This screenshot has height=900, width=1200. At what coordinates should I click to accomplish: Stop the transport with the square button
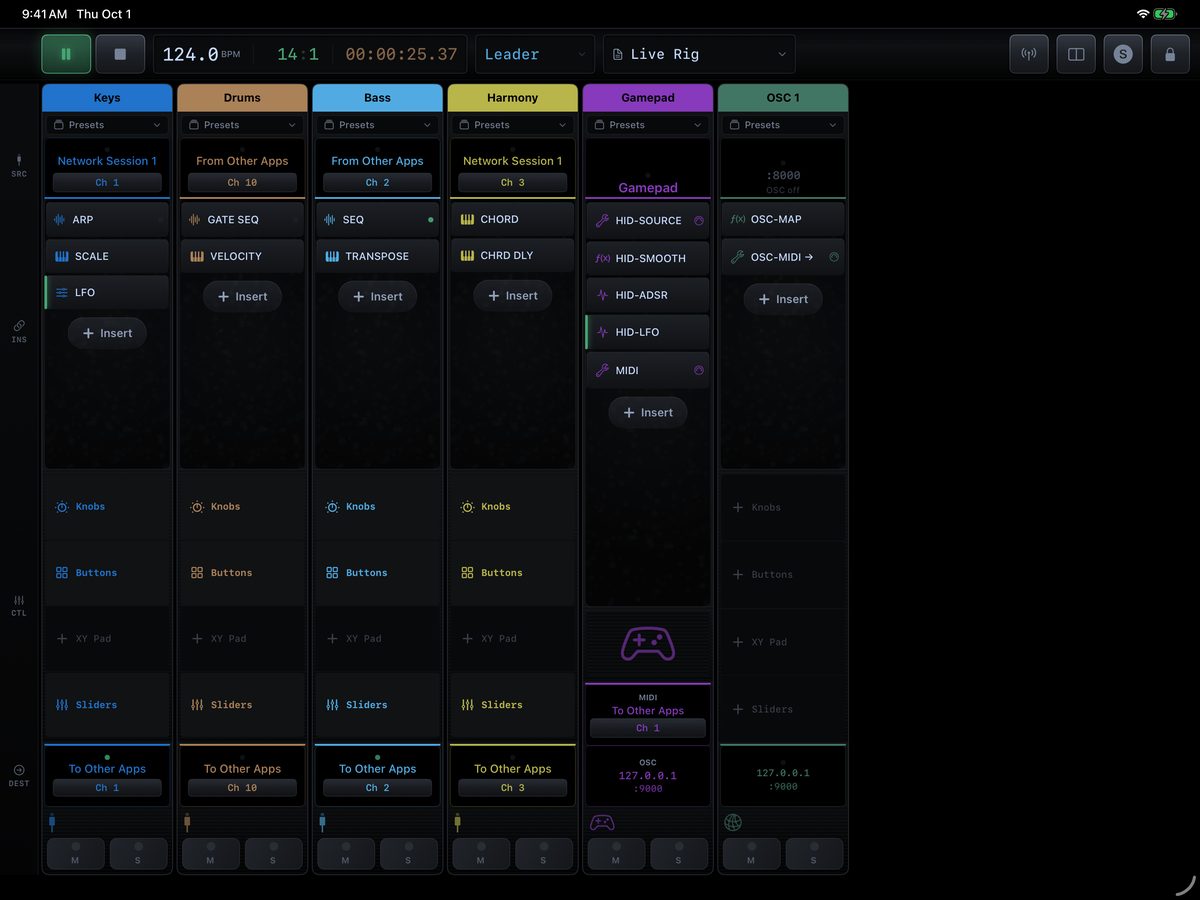(120, 54)
